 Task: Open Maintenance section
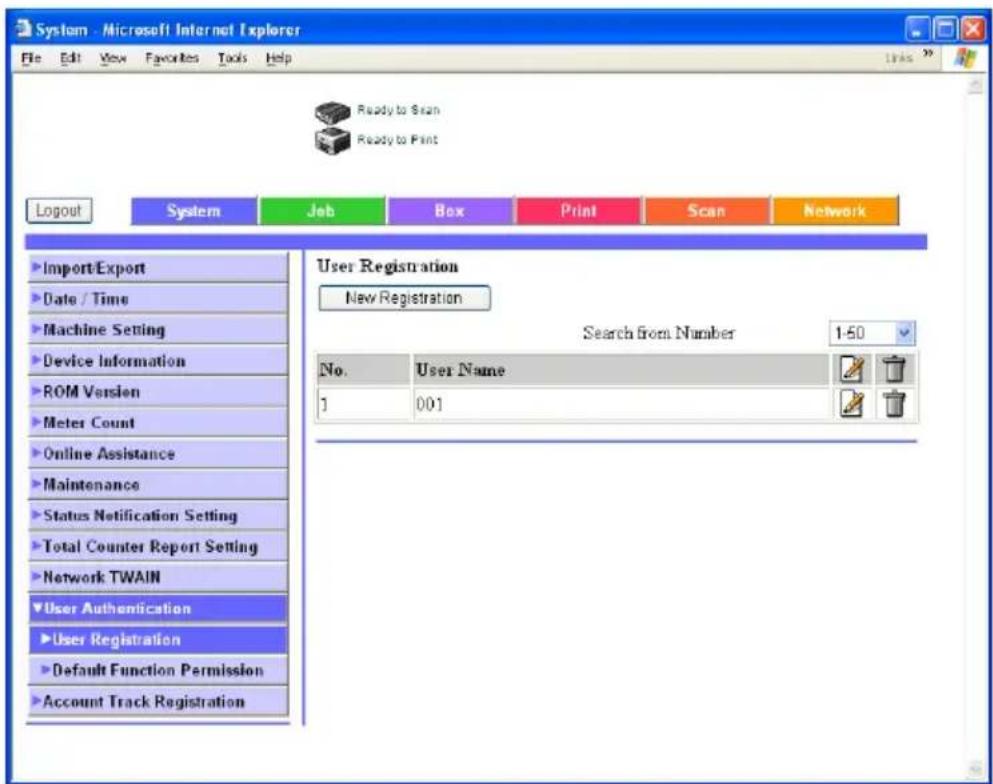click(158, 485)
